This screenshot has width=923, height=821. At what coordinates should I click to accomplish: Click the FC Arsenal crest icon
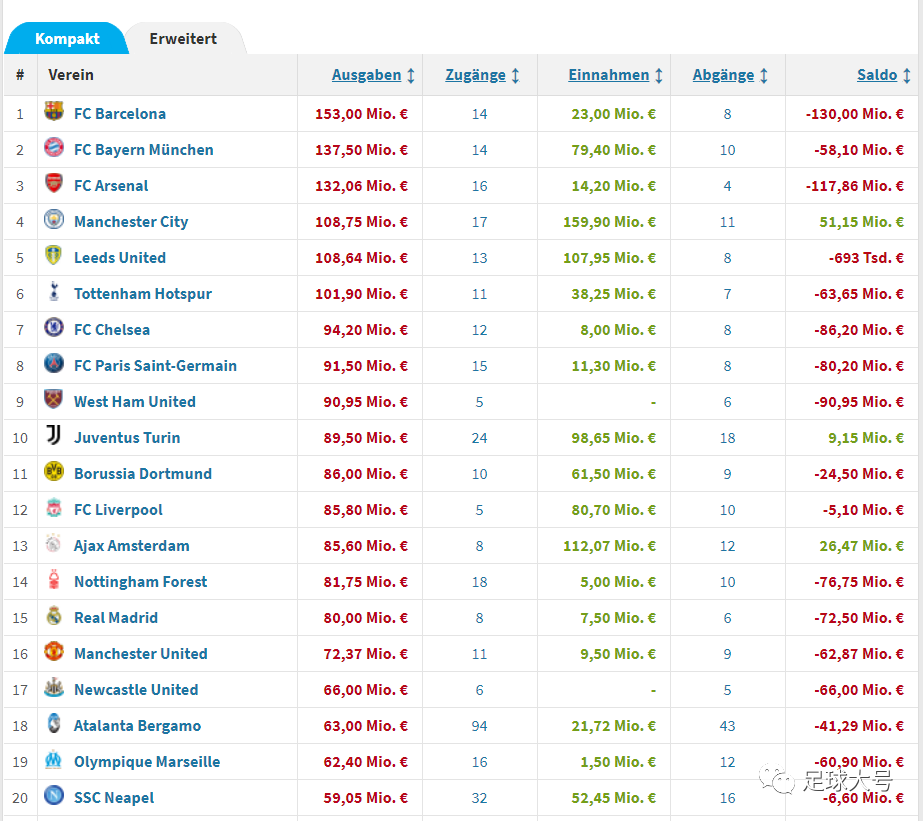coord(54,183)
